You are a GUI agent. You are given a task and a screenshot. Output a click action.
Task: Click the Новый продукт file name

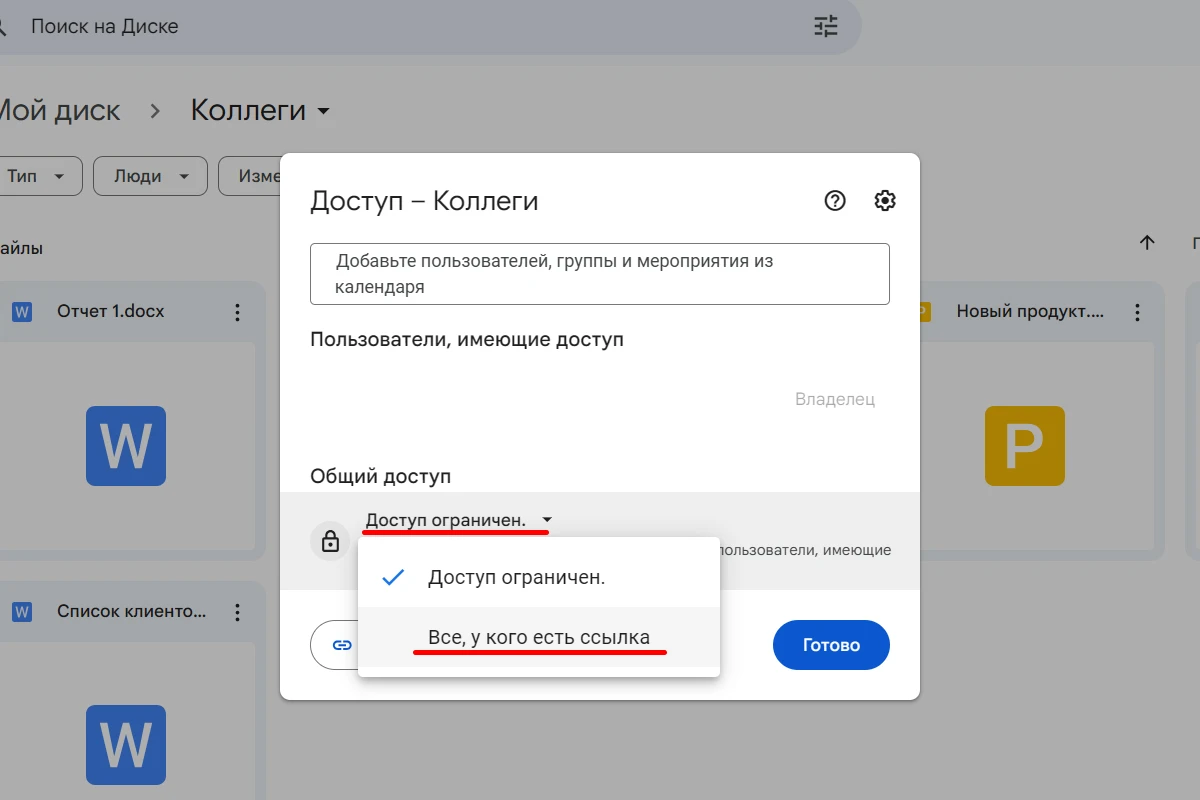click(x=1030, y=312)
